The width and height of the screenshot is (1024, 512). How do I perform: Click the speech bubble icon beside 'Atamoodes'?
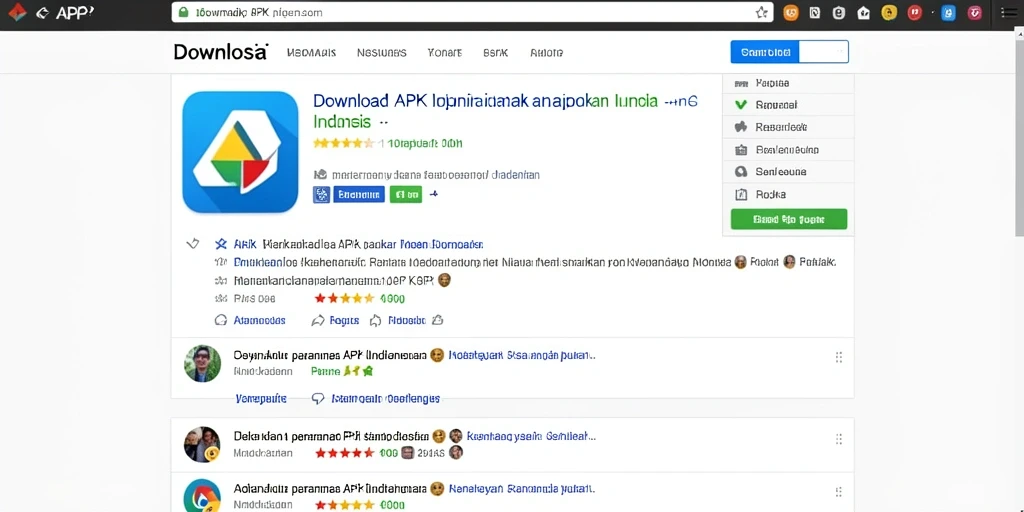click(x=220, y=321)
